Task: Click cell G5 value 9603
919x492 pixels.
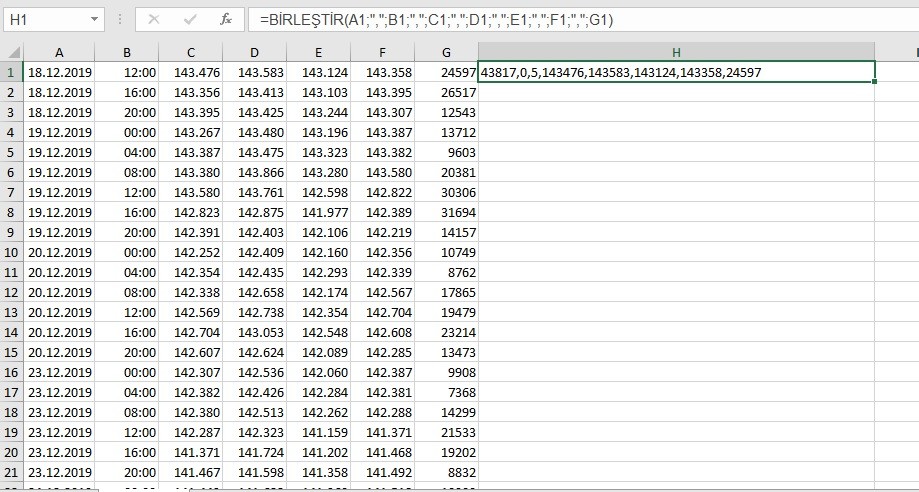Action: 447,152
